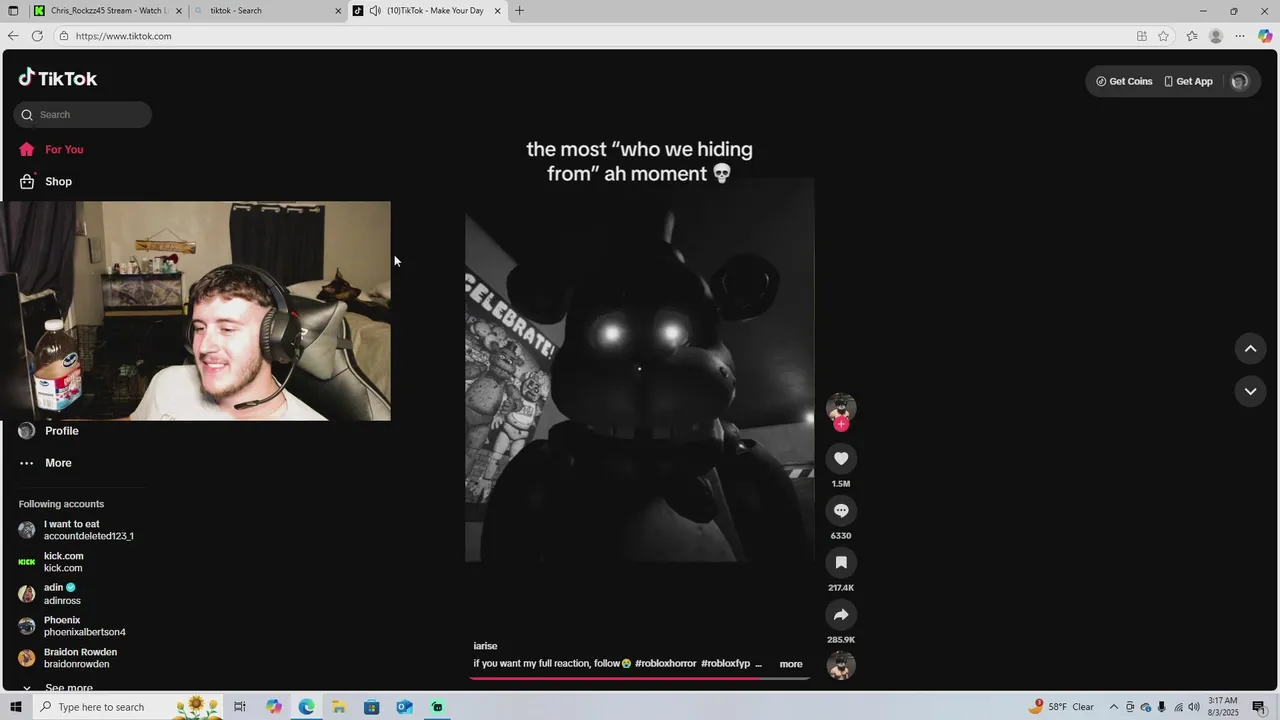Open Outlook from taskbar
The height and width of the screenshot is (720, 1280).
pyautogui.click(x=404, y=707)
